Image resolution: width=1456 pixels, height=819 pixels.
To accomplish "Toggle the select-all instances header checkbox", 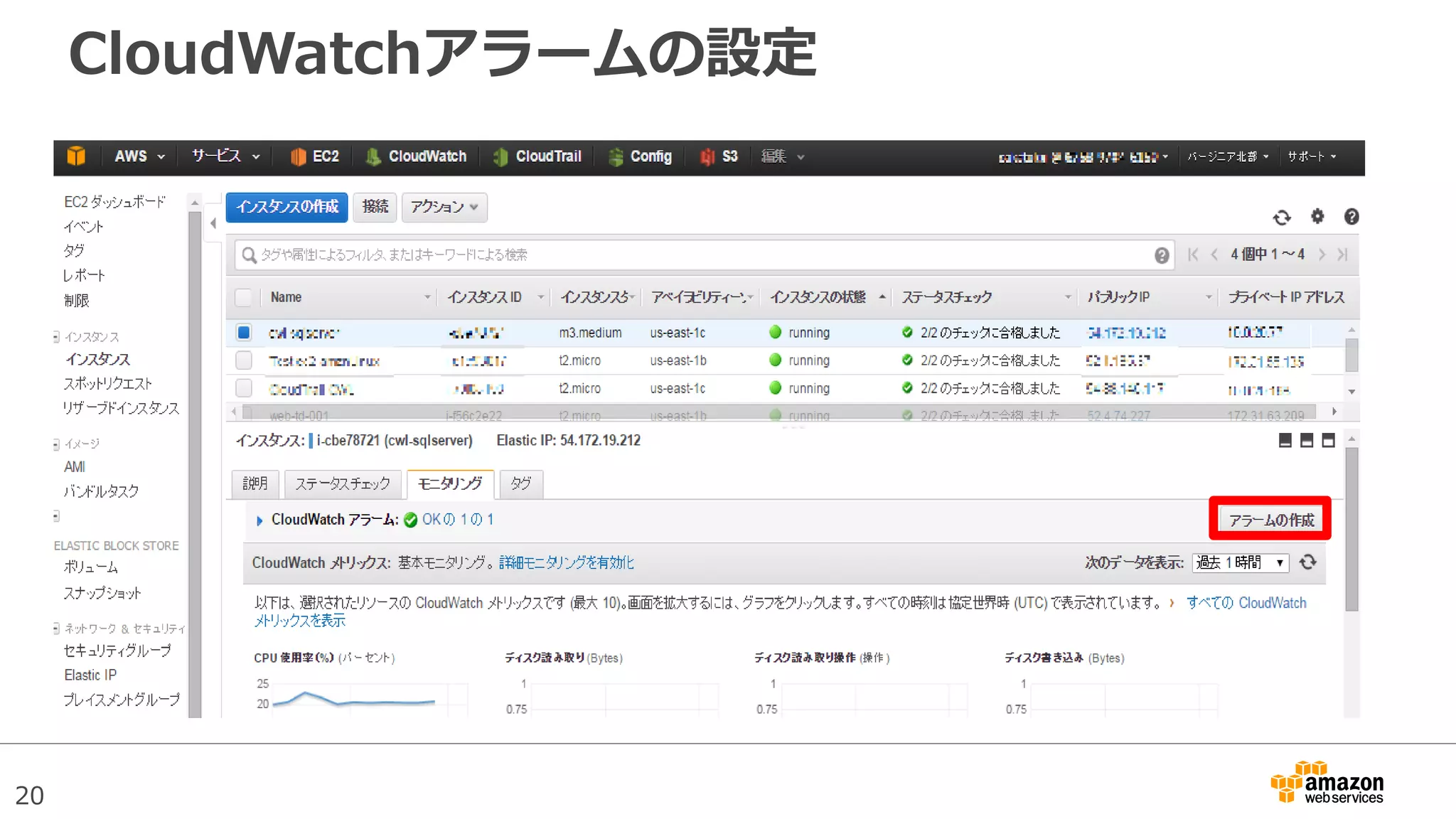I will tap(244, 297).
